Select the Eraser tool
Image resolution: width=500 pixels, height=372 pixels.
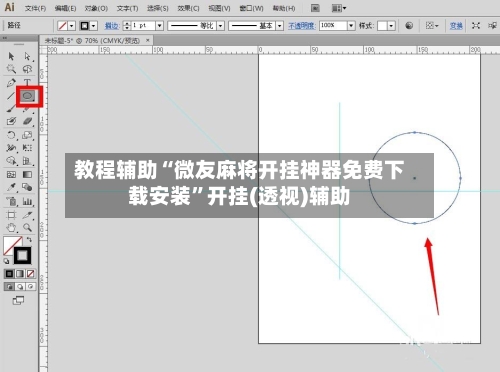(x=27, y=121)
